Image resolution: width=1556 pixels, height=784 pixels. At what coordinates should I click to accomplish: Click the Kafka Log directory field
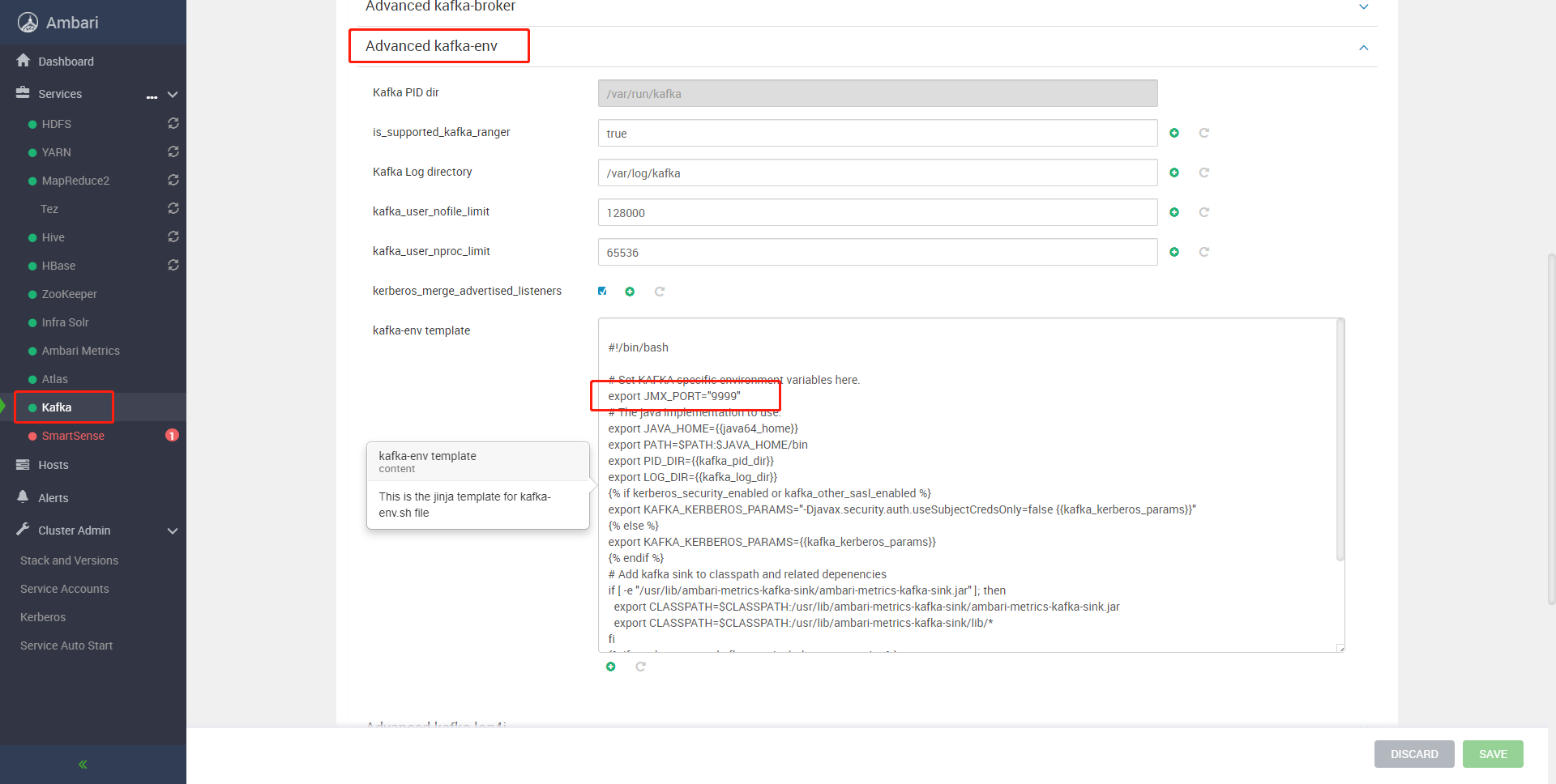pyautogui.click(x=878, y=173)
